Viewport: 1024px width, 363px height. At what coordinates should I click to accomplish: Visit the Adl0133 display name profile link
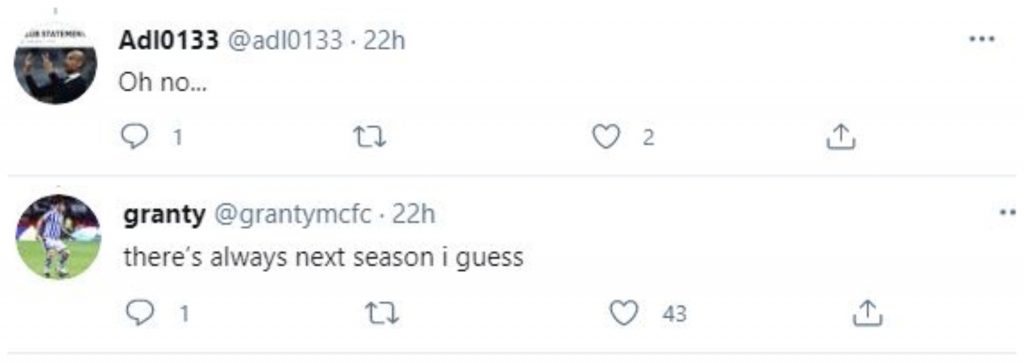click(x=168, y=40)
